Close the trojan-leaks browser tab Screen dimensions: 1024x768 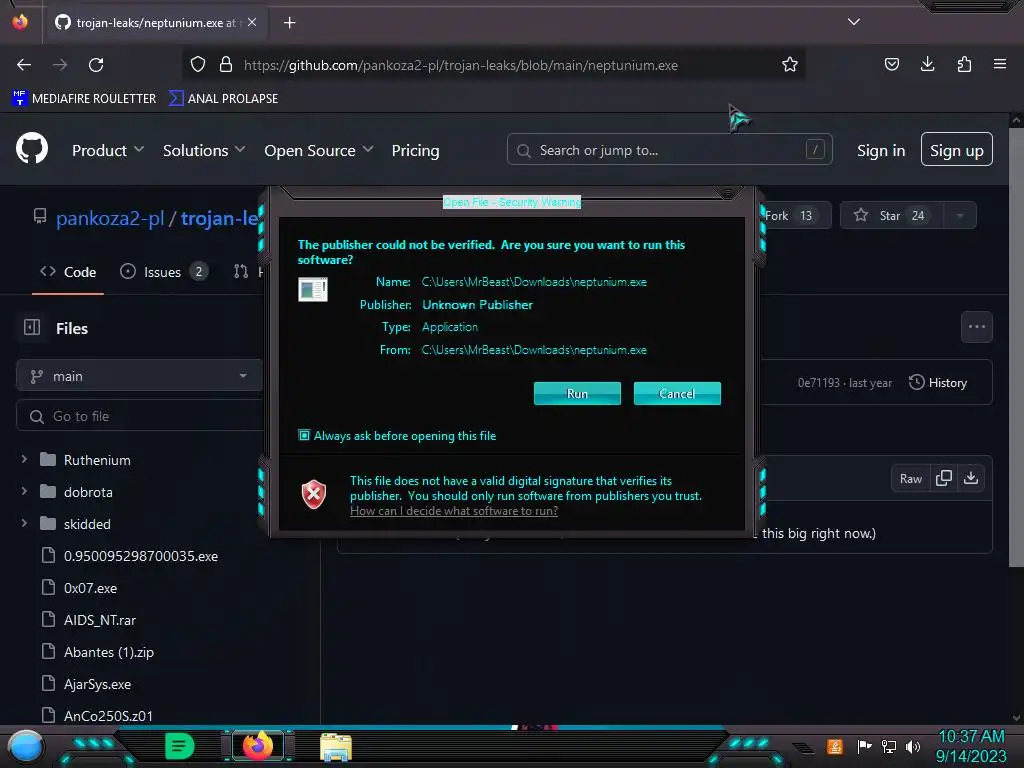252,22
